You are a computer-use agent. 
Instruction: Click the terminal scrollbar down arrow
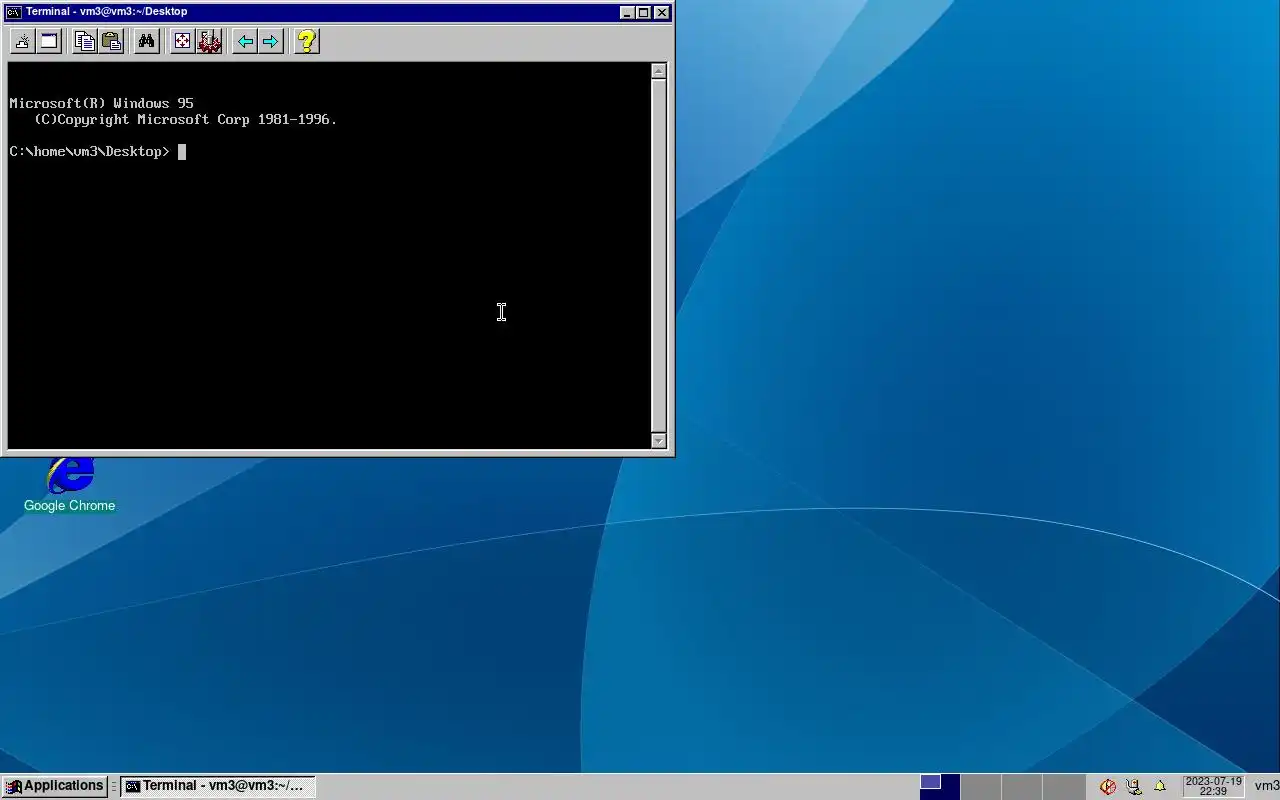(x=658, y=441)
